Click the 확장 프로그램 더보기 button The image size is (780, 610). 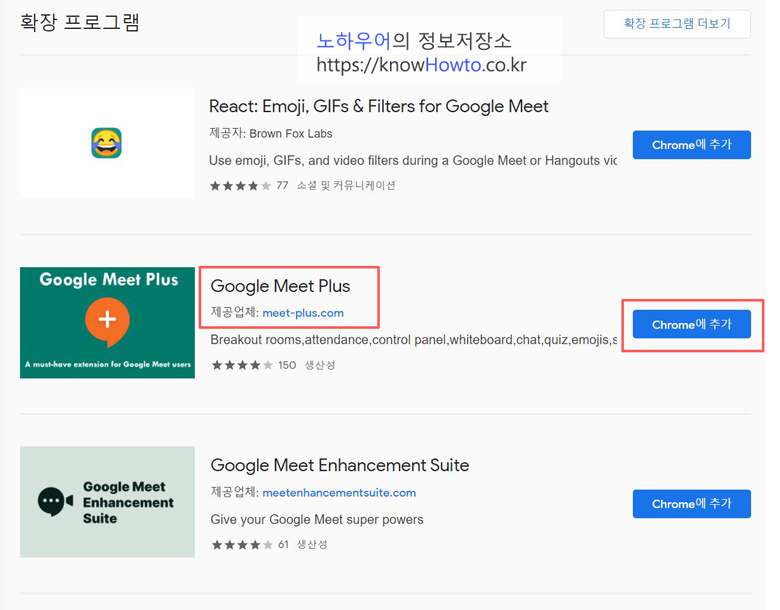[x=677, y=24]
